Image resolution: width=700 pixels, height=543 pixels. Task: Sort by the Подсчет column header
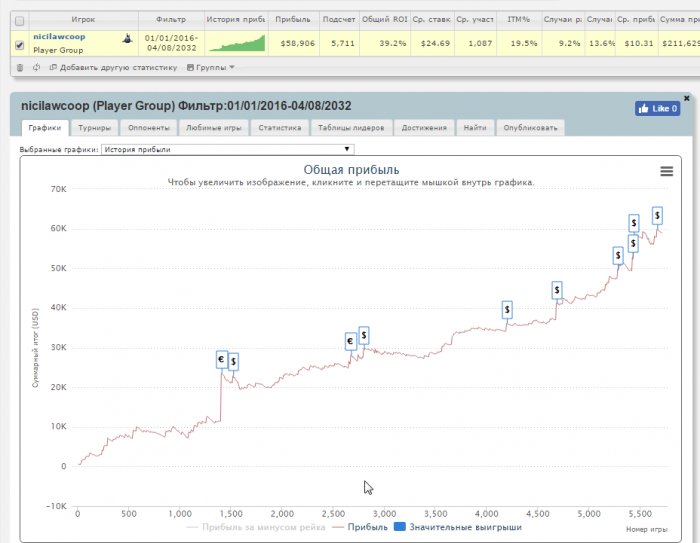(339, 20)
